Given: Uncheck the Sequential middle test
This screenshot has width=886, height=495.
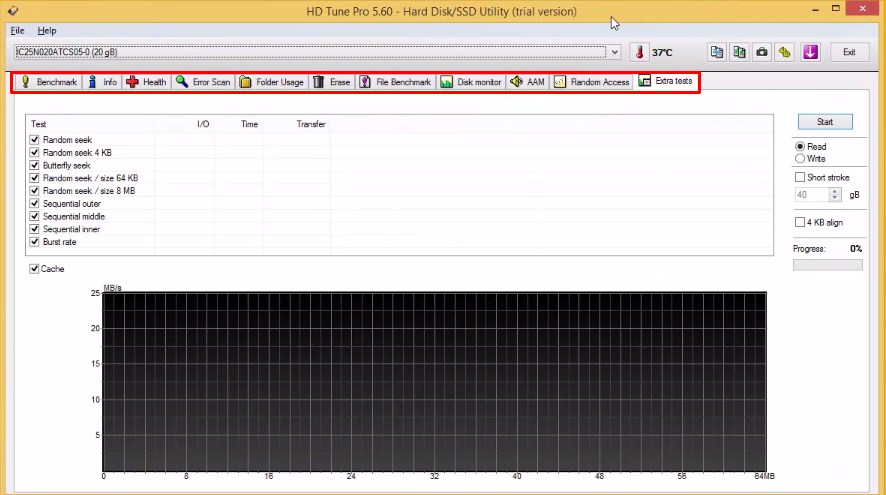Looking at the screenshot, I should [34, 216].
